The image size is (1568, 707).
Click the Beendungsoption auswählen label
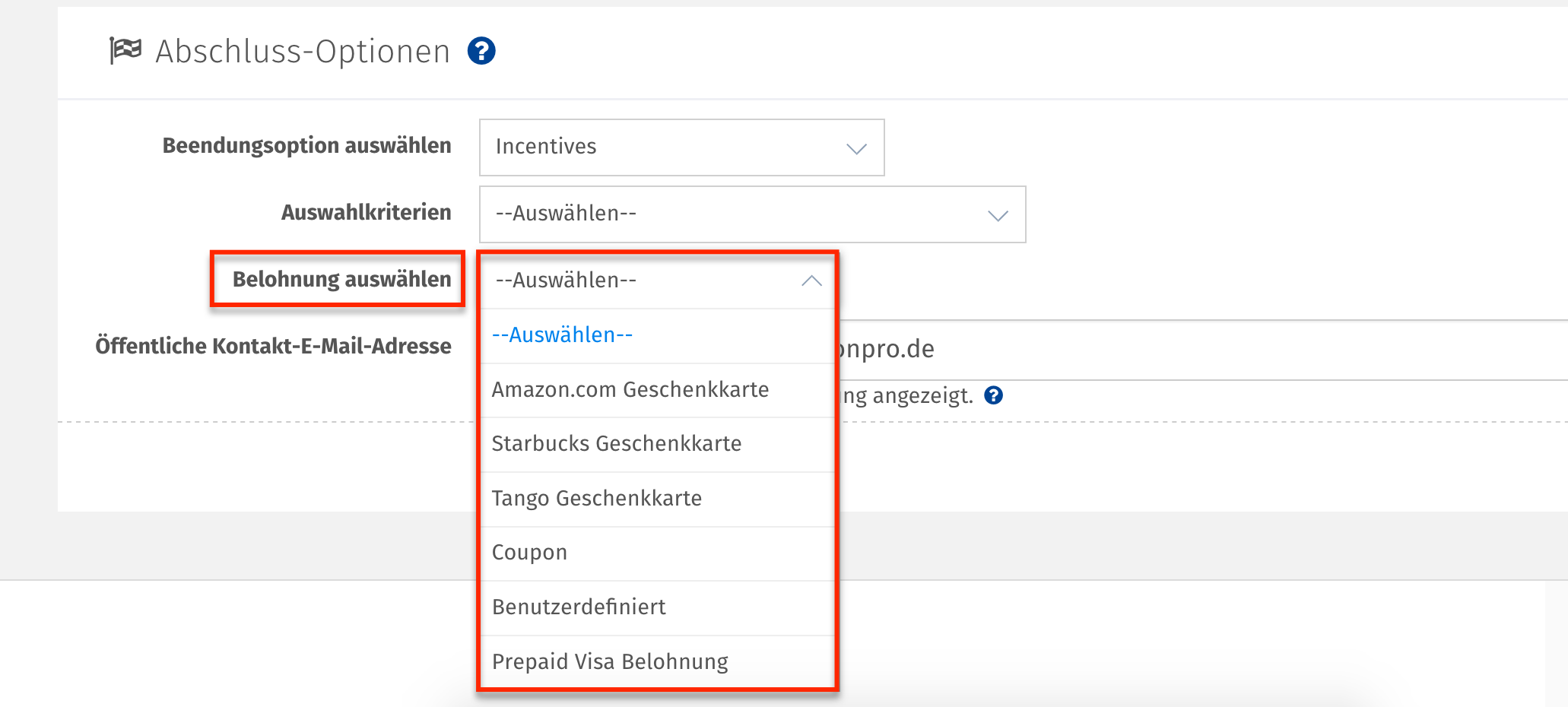tap(306, 145)
